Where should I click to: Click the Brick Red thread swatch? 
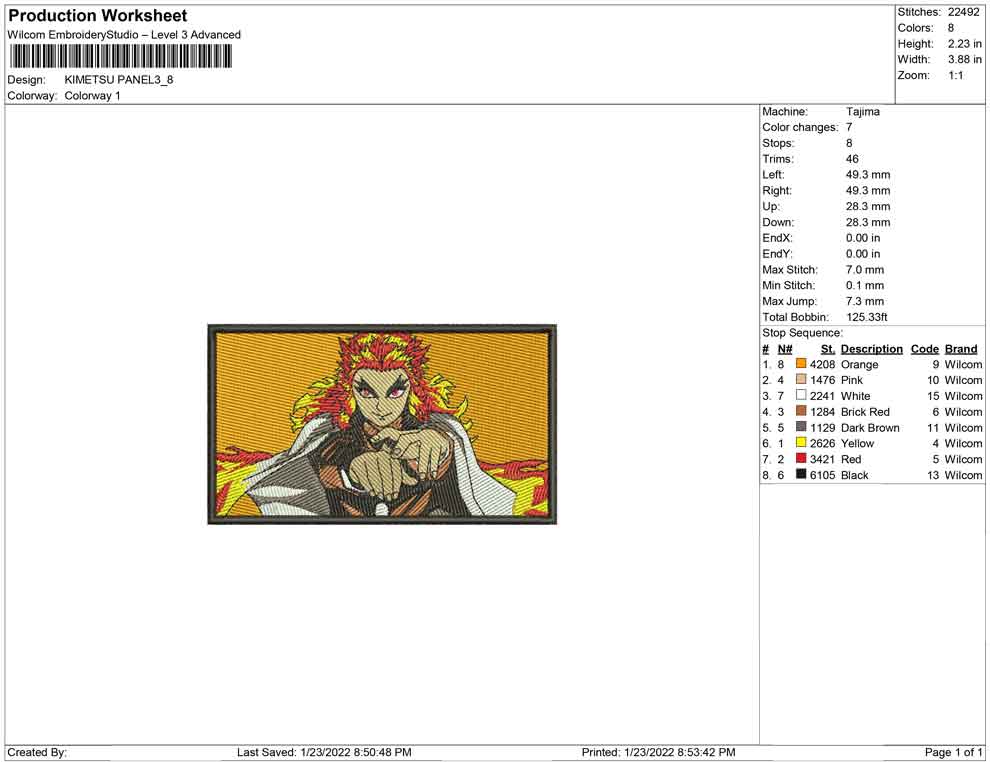(x=801, y=411)
